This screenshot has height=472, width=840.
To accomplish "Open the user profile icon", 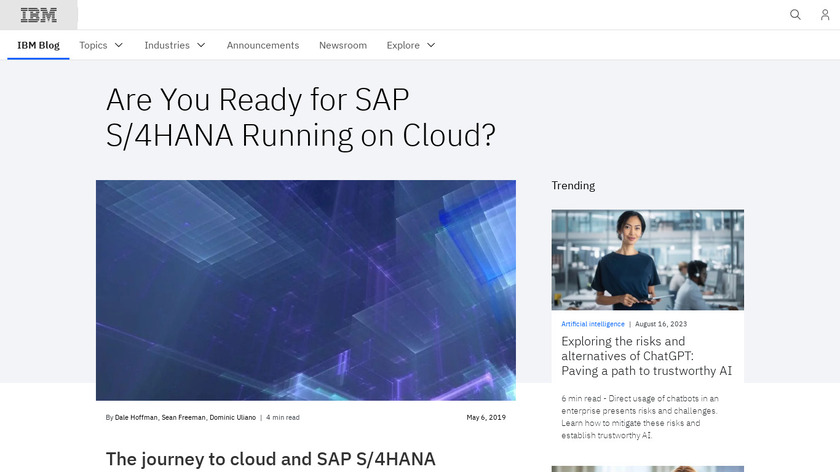I will pos(825,14).
